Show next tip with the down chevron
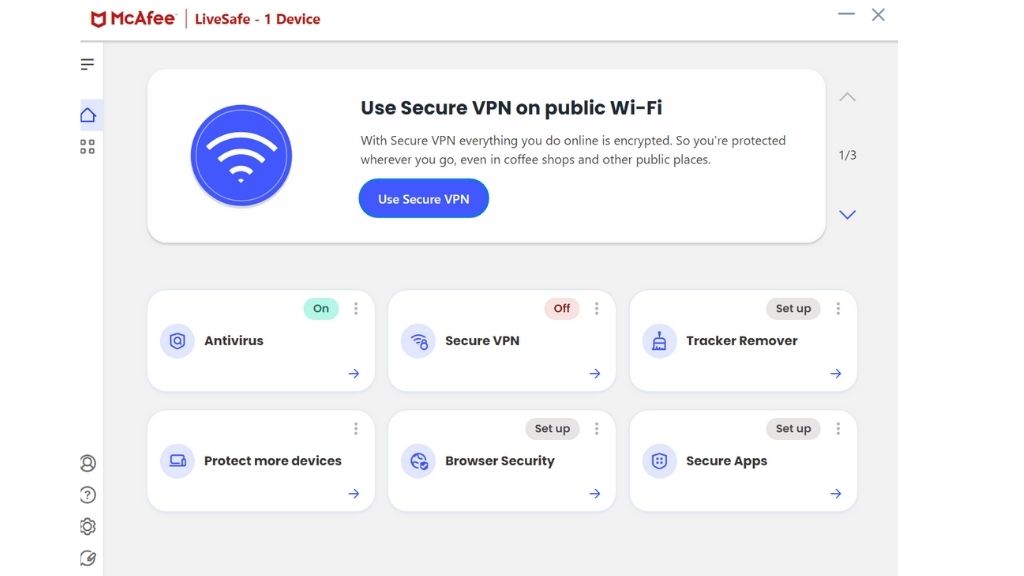Screen dimensions: 1024x576 pos(847,215)
